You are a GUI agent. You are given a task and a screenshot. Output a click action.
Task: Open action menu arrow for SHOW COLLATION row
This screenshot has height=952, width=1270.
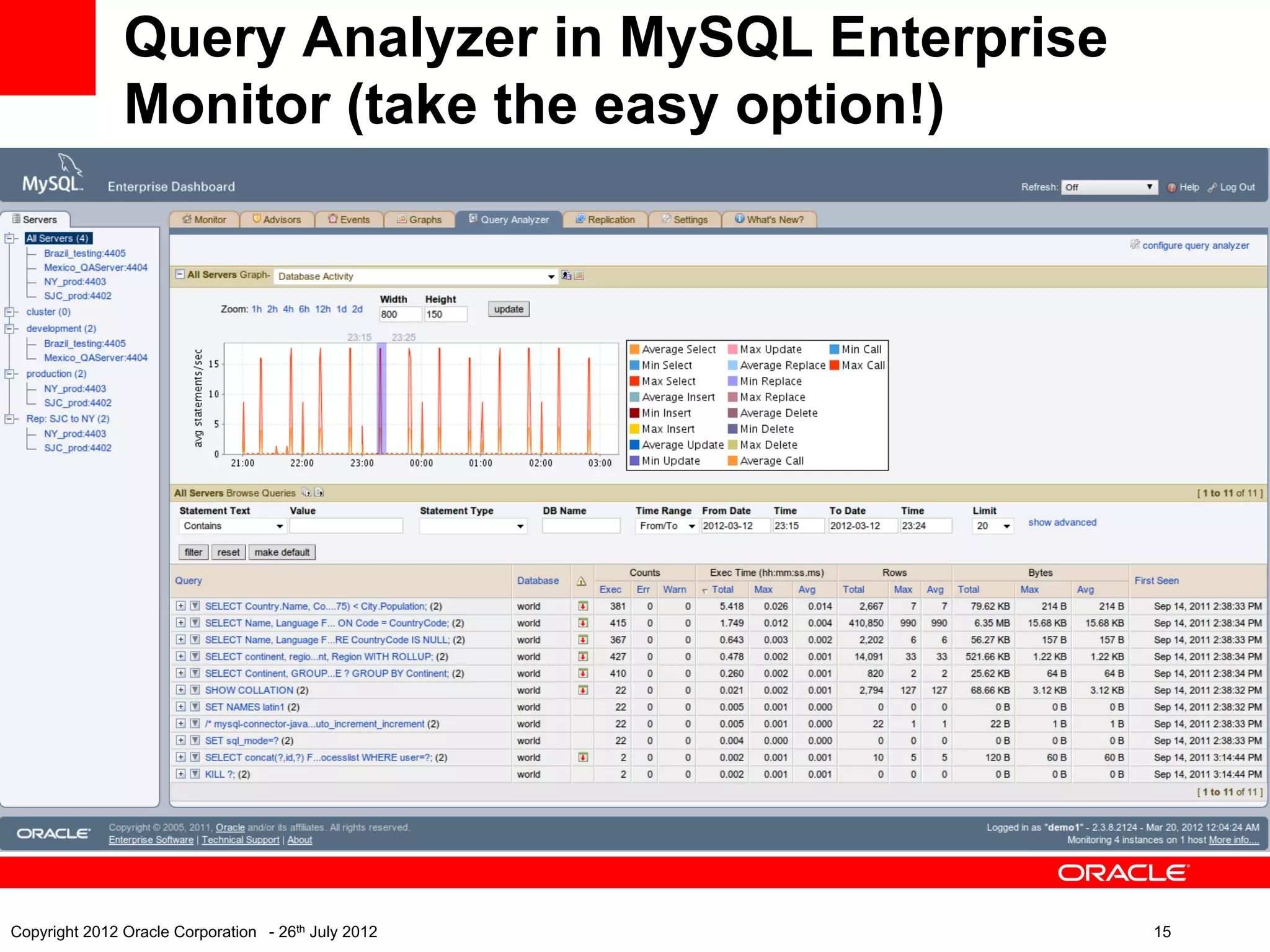[195, 690]
